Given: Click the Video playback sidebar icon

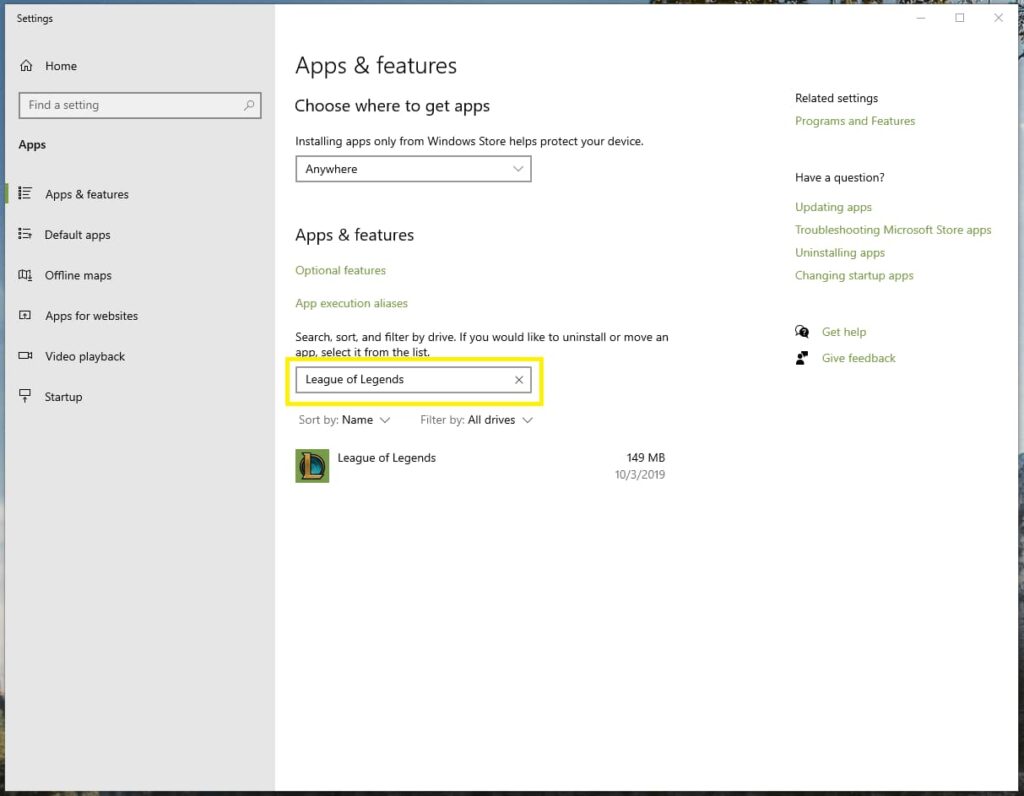Looking at the screenshot, I should 25,356.
